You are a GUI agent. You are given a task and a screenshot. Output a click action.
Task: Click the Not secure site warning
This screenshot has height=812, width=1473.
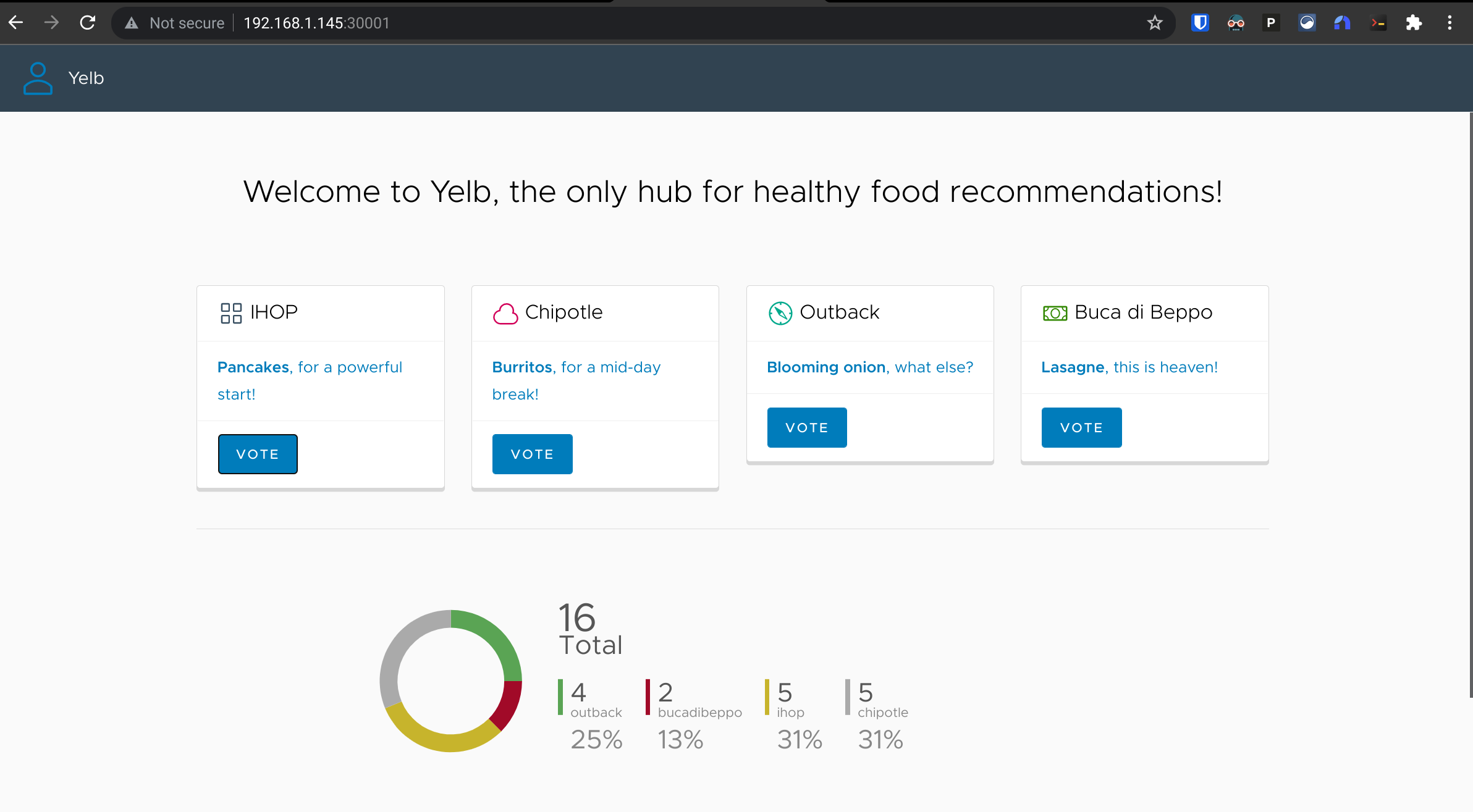175,23
